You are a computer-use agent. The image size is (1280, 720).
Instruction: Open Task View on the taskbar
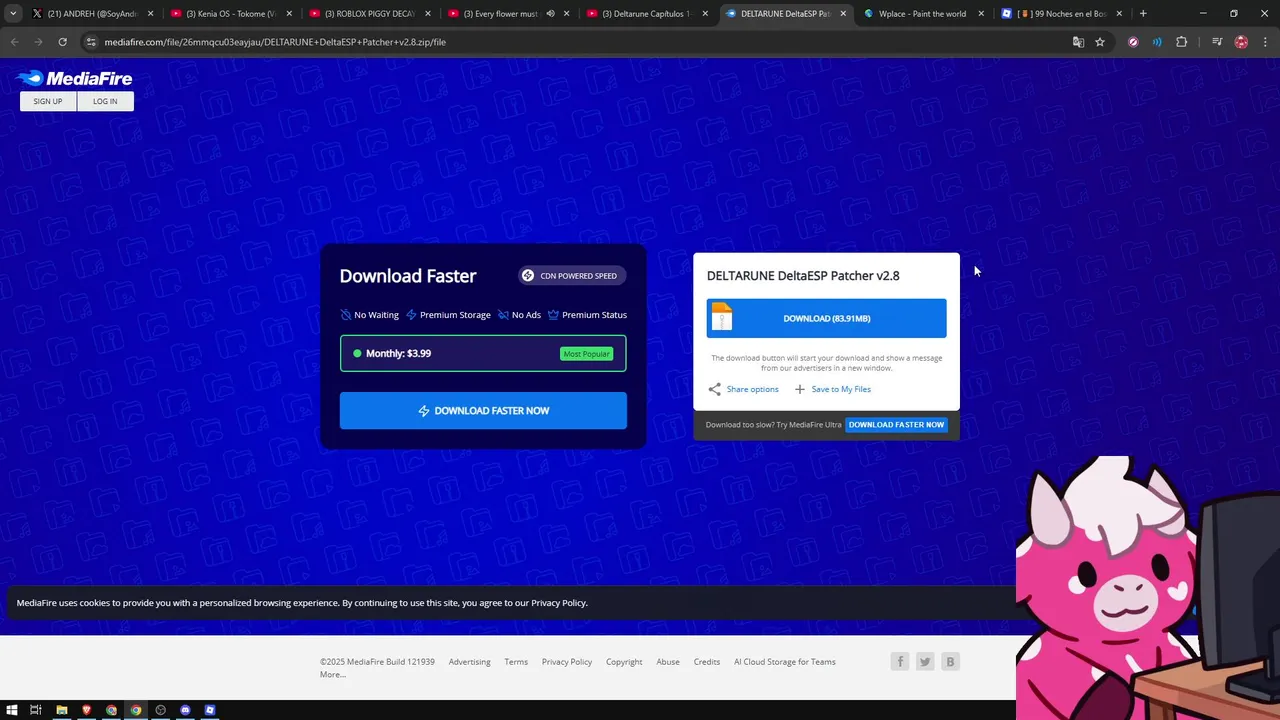[x=36, y=710]
